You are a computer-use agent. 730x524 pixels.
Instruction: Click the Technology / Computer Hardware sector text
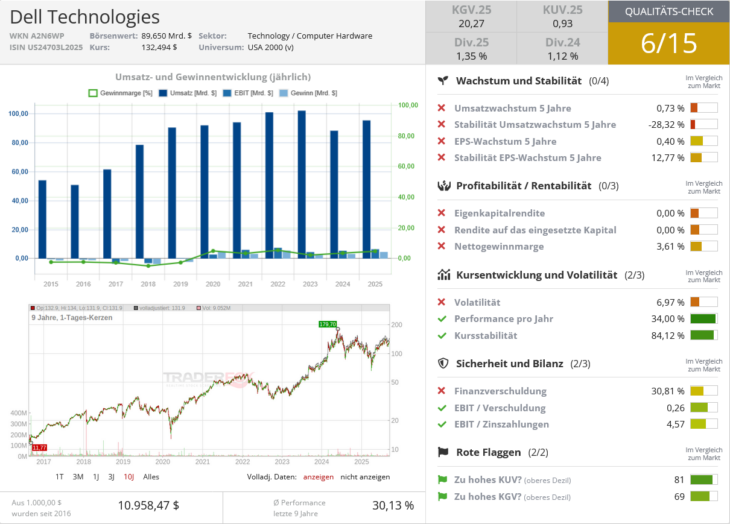pos(310,36)
